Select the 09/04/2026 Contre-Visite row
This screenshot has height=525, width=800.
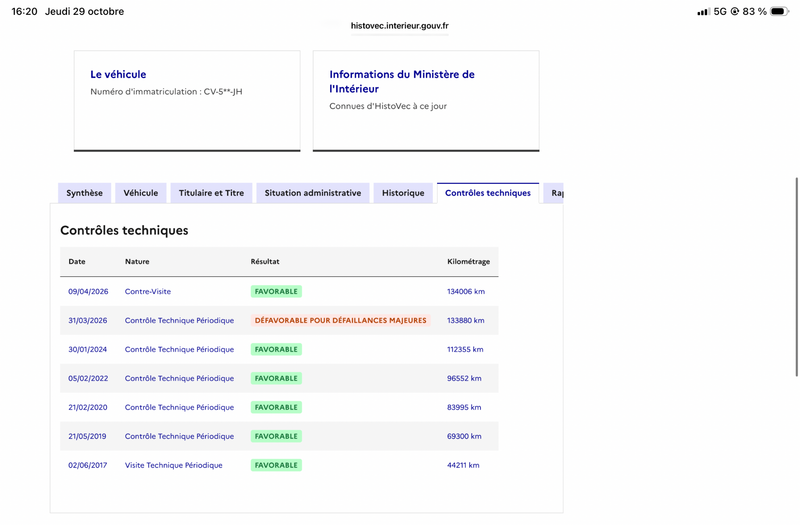(x=279, y=291)
